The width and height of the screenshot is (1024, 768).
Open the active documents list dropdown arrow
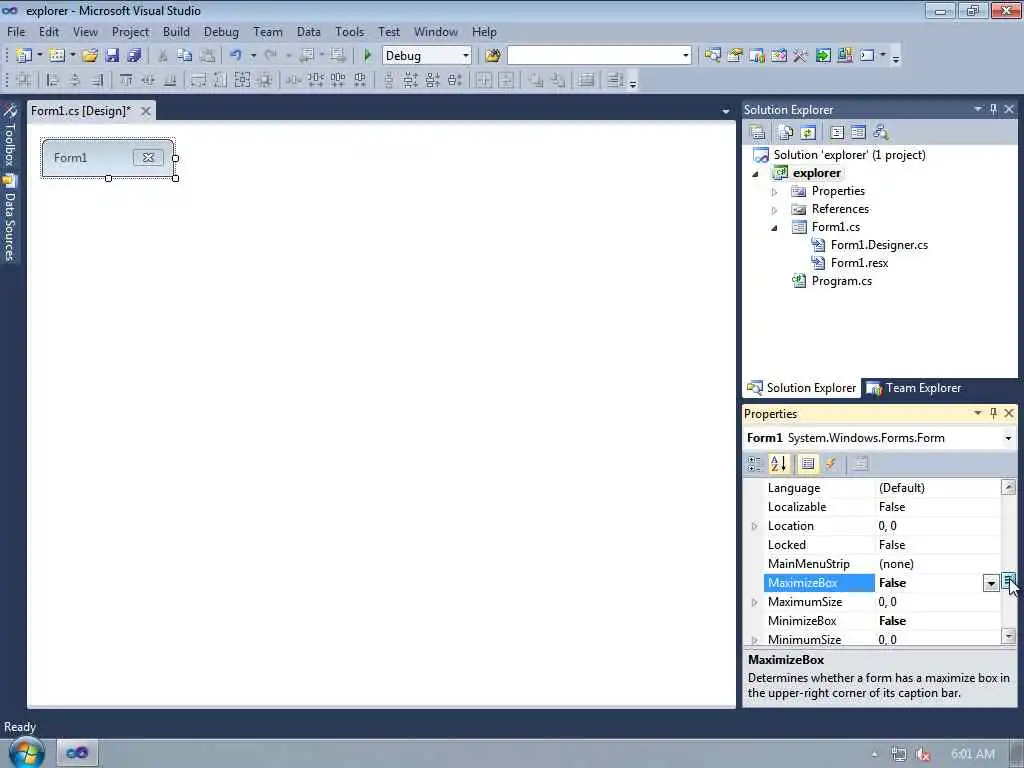click(x=726, y=112)
